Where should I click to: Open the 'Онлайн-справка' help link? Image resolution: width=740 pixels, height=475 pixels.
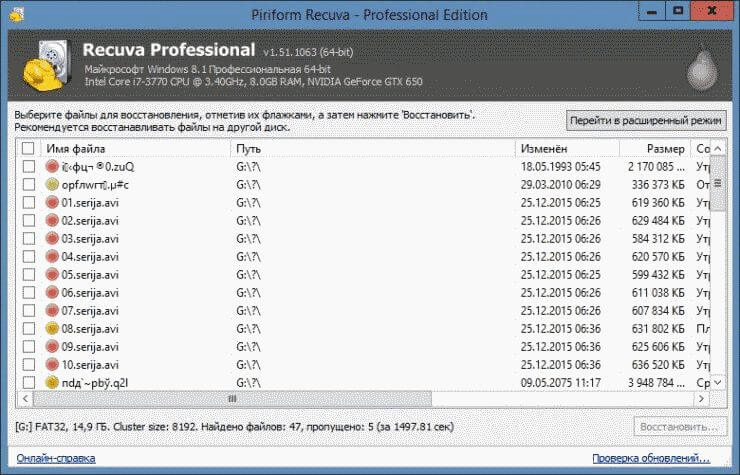[x=56, y=458]
